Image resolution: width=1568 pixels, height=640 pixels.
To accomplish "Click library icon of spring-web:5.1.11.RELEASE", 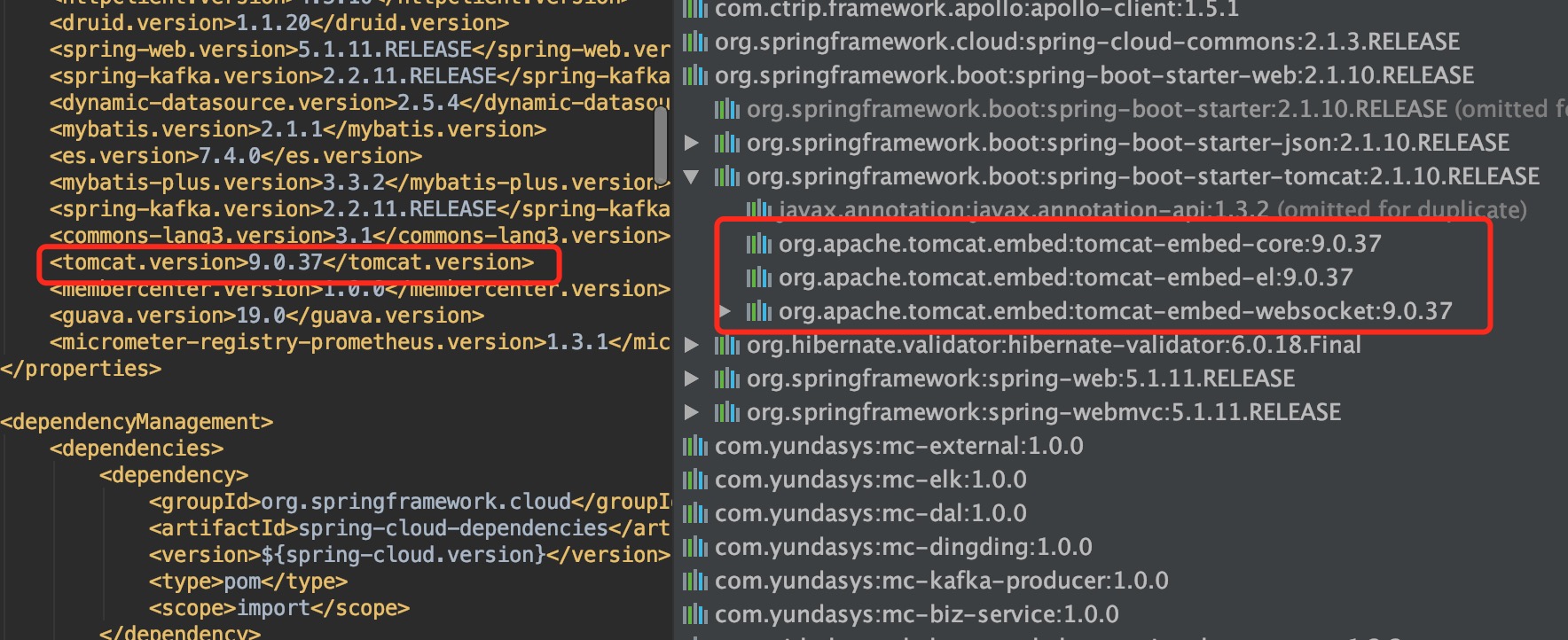I will tap(727, 379).
